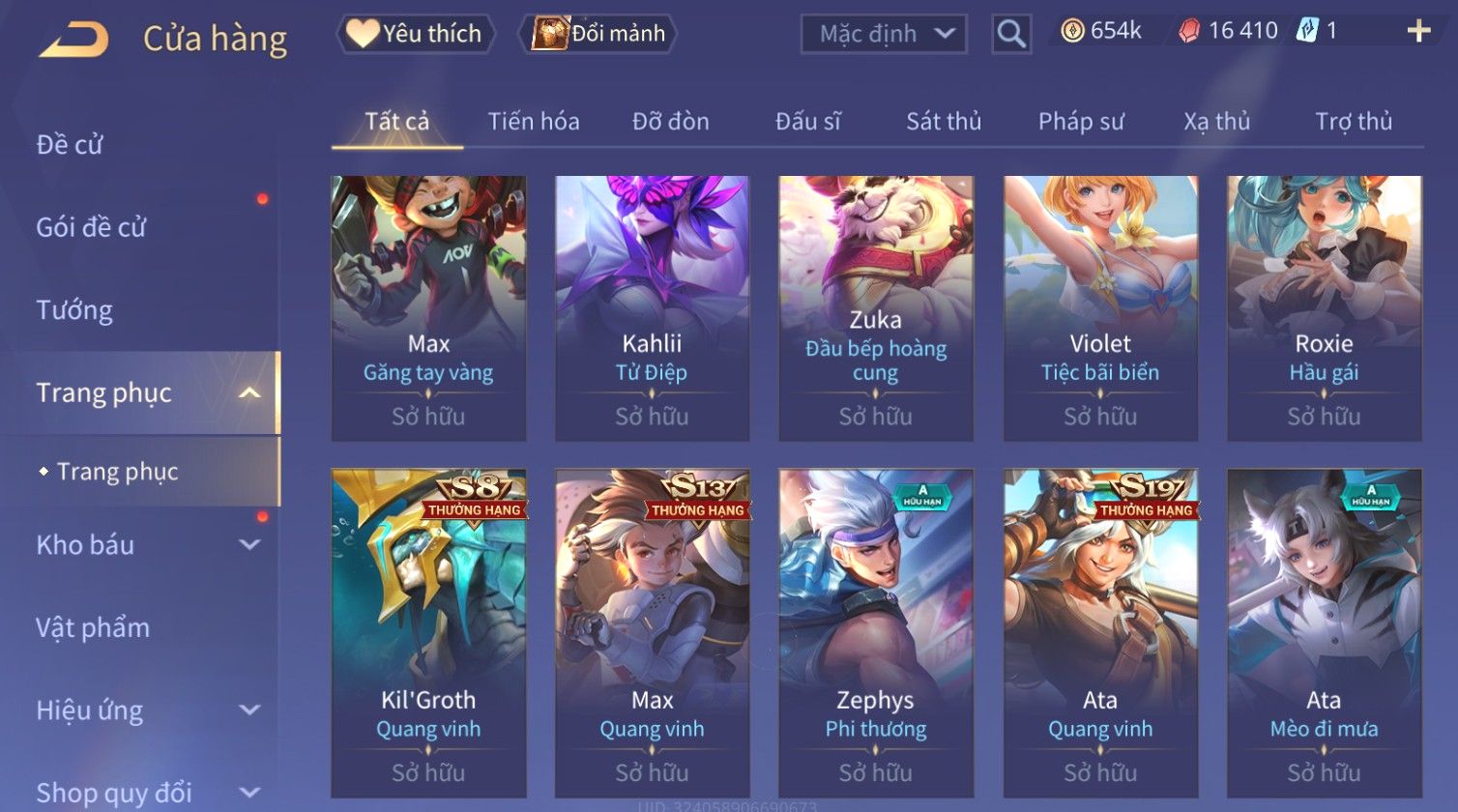1458x812 pixels.
Task: Open the Kil'Groth Quang vinh S8 skin card
Action: click(x=428, y=634)
